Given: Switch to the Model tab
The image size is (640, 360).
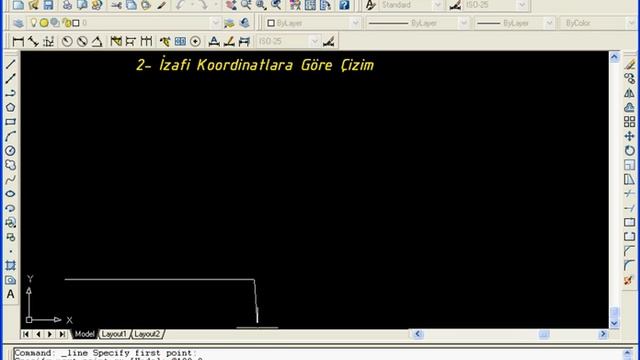Looking at the screenshot, I should click(x=84, y=334).
